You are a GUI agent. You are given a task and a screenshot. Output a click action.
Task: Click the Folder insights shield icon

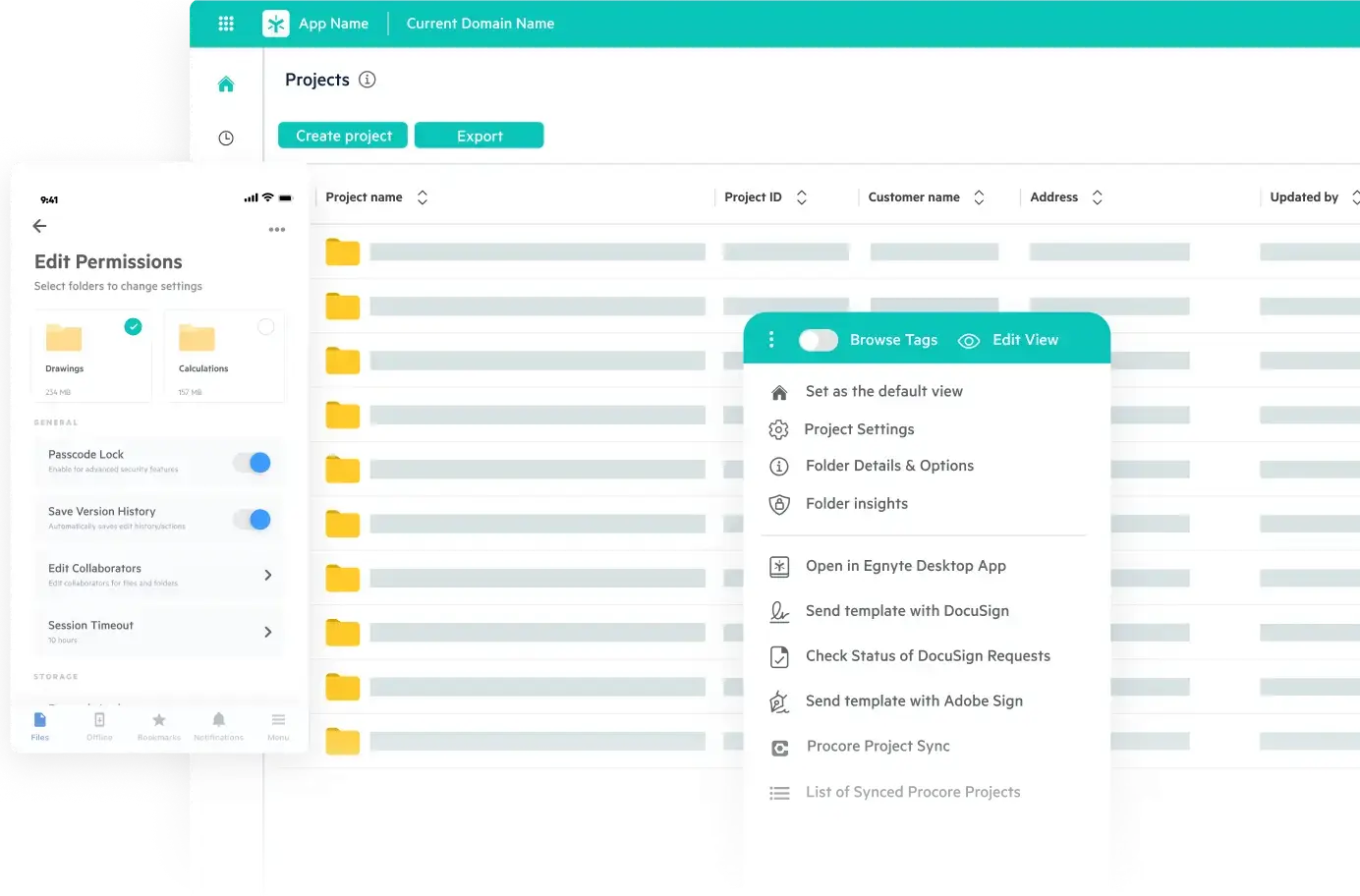779,505
